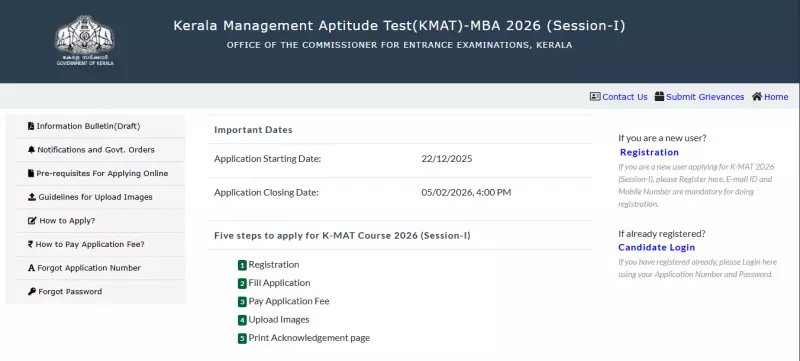Open Pre-requisites For Applying Online menu item

(101, 173)
